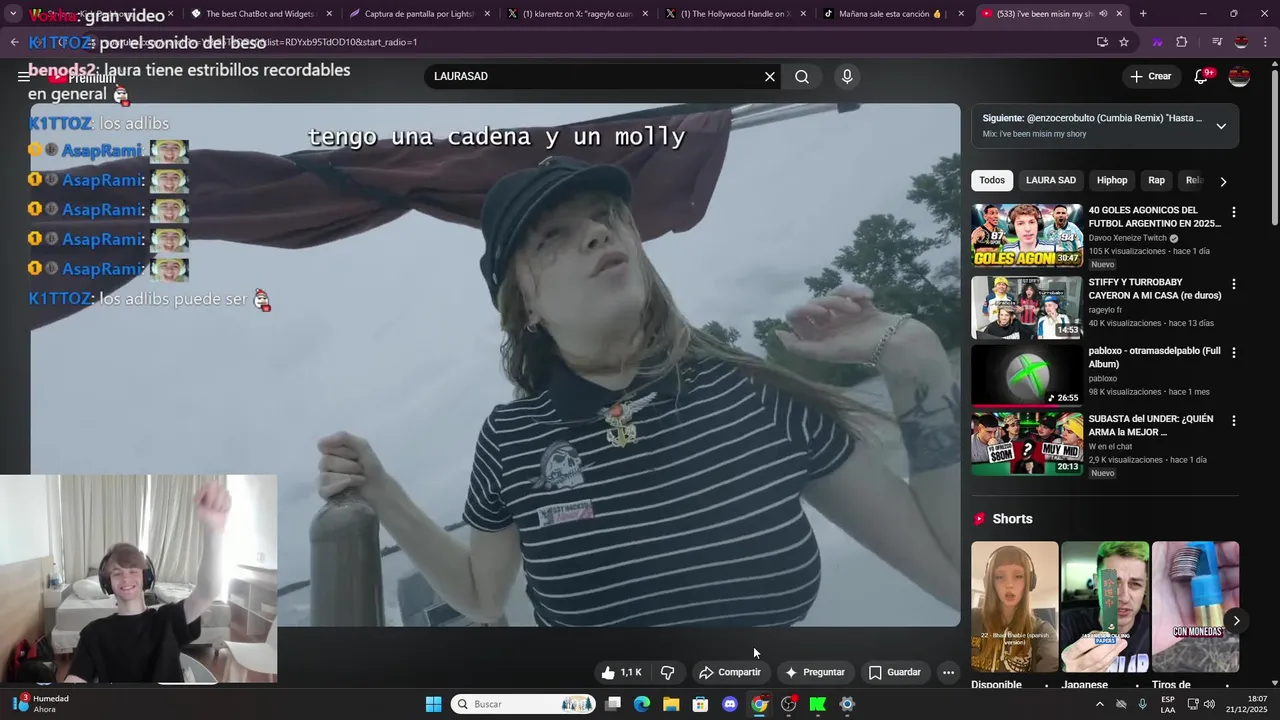Open the Crear menu
Image resolution: width=1280 pixels, height=720 pixels.
[1150, 77]
